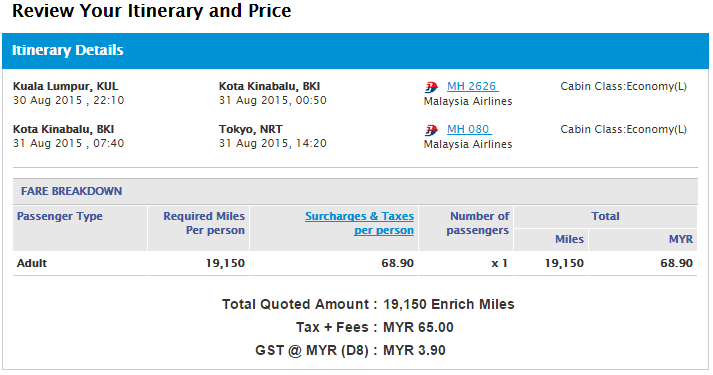Click the Tax + Fees MYR 65.00 line

point(375,327)
